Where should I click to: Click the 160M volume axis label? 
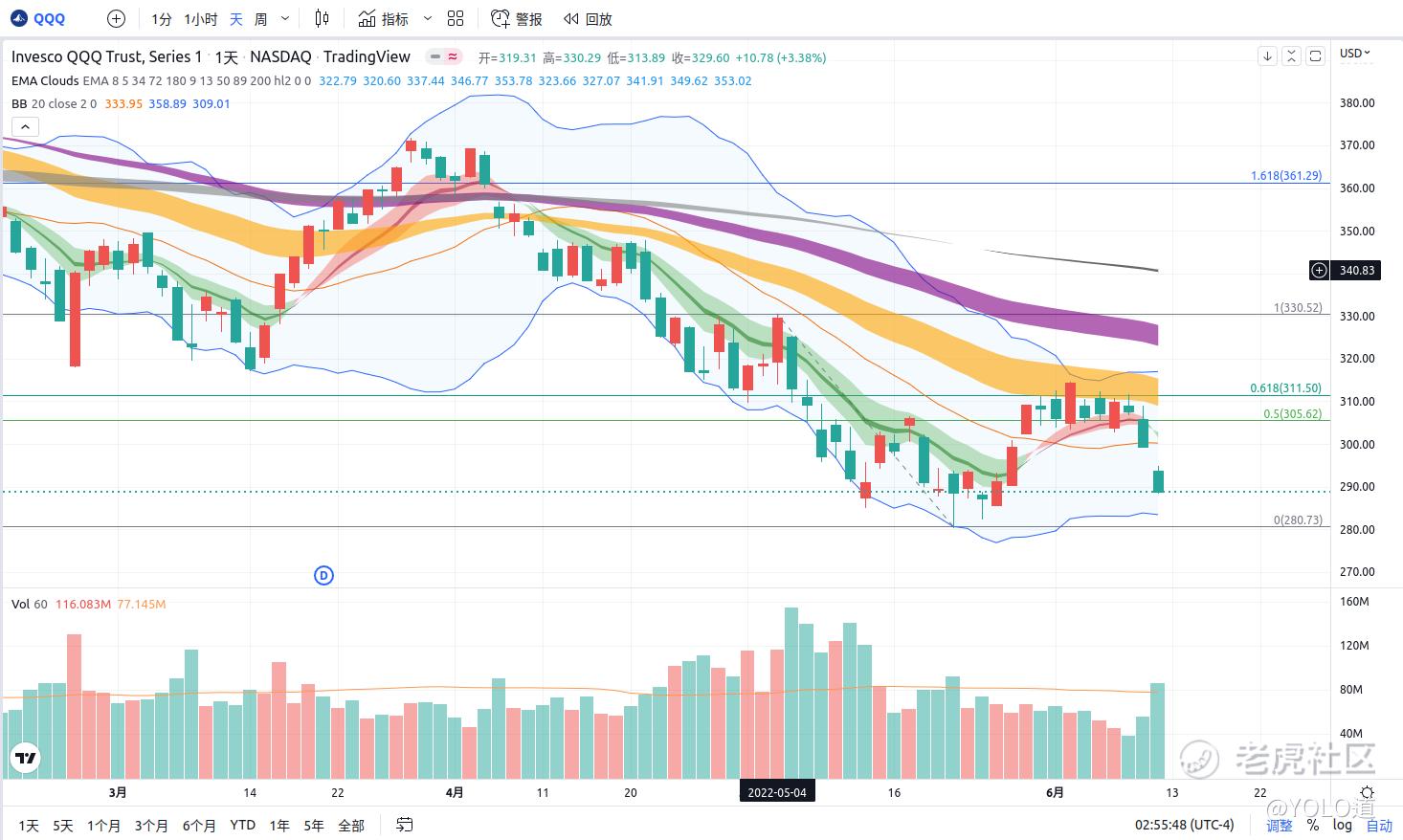(1354, 602)
